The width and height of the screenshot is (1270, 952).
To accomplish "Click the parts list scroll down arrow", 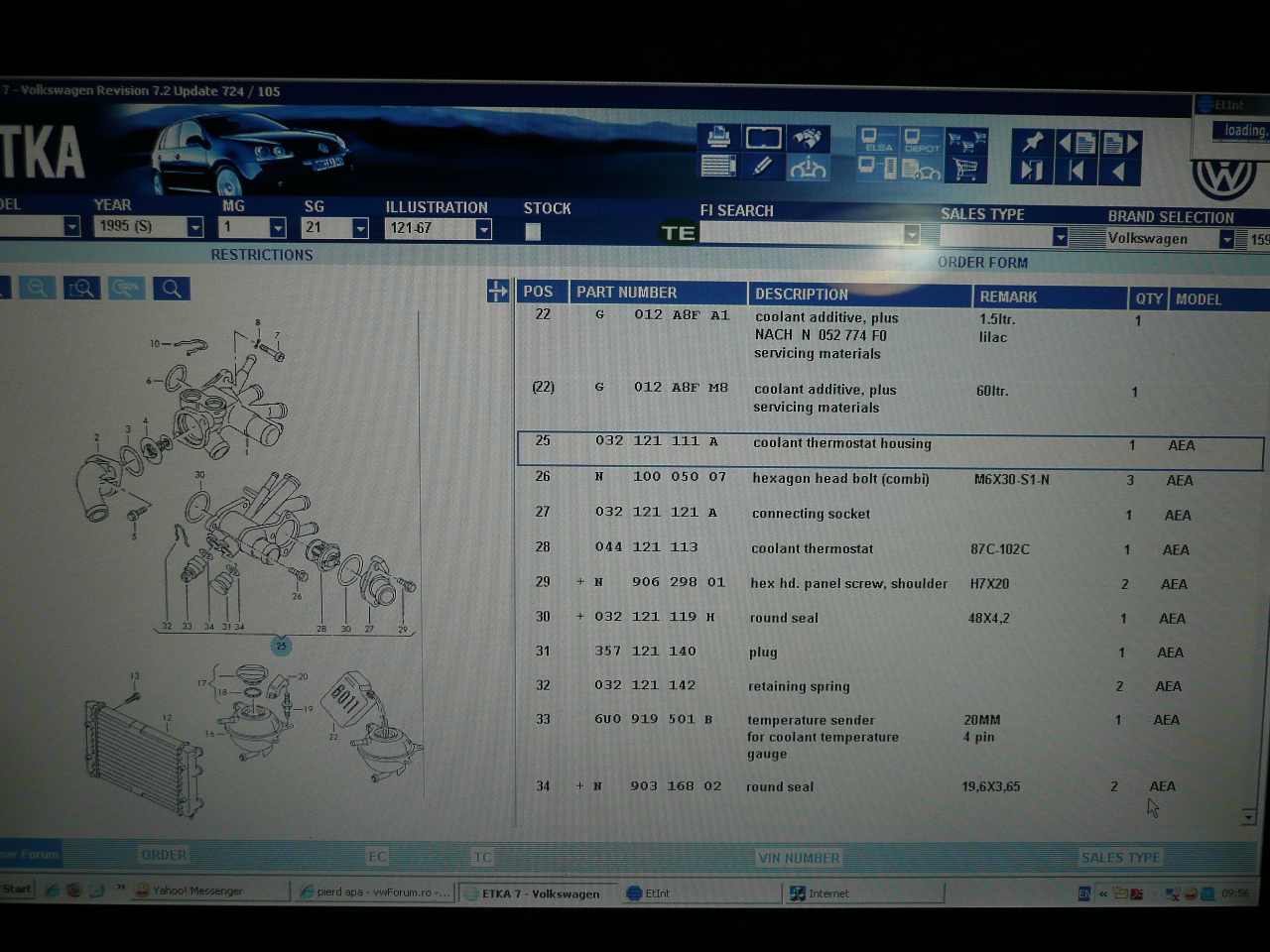I will 1249,817.
